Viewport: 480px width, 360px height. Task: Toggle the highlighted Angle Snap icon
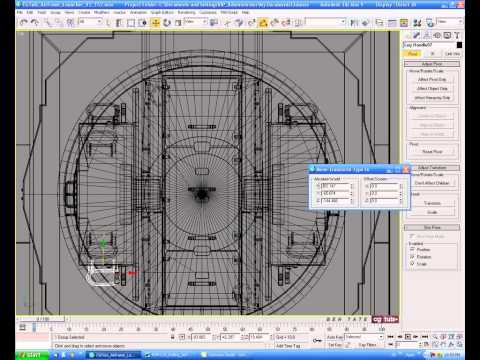(263, 23)
